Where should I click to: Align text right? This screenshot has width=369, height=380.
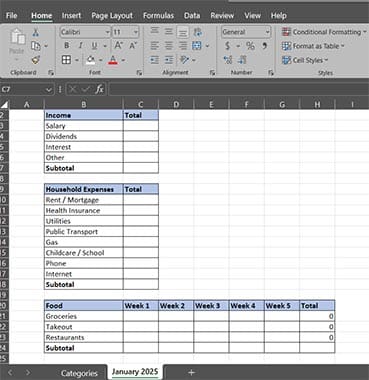tap(183, 46)
